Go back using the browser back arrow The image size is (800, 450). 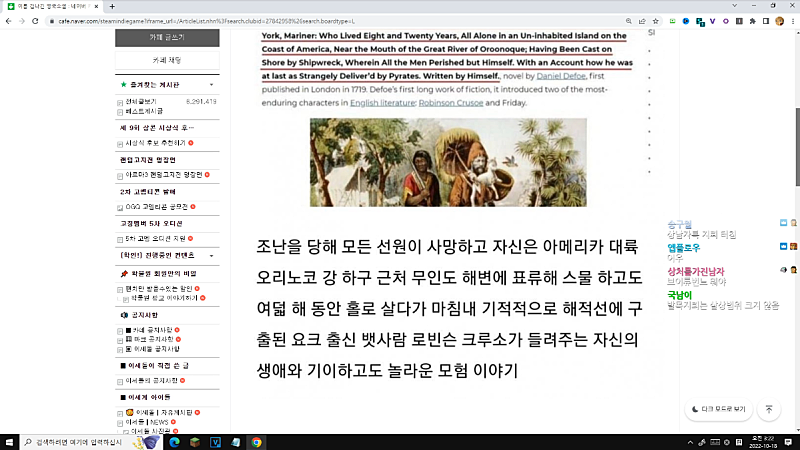(8, 19)
